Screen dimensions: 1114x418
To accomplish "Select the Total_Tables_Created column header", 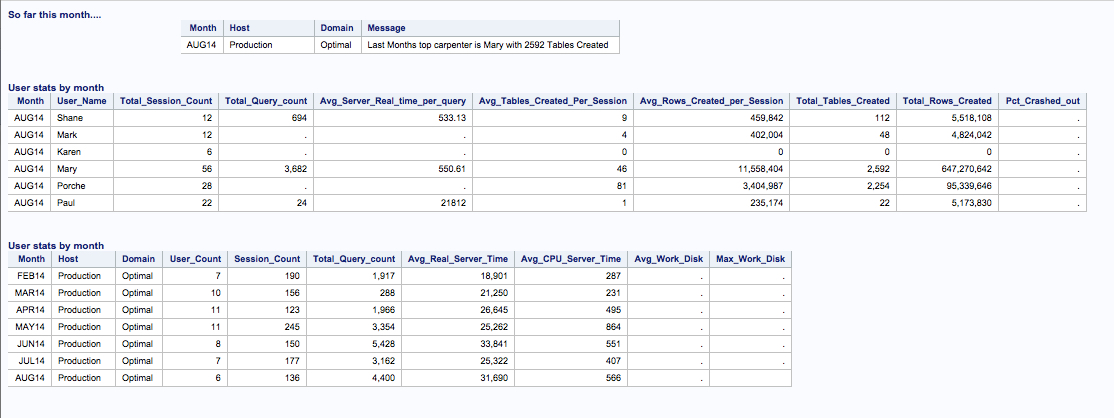I will (843, 101).
